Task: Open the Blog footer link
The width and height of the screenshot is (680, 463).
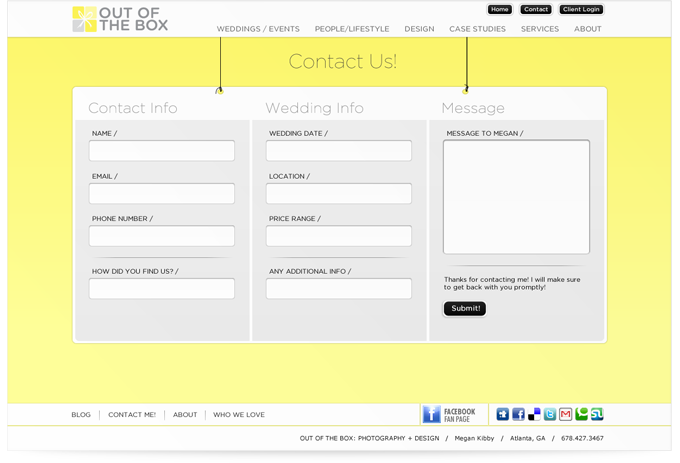Action: coord(81,414)
